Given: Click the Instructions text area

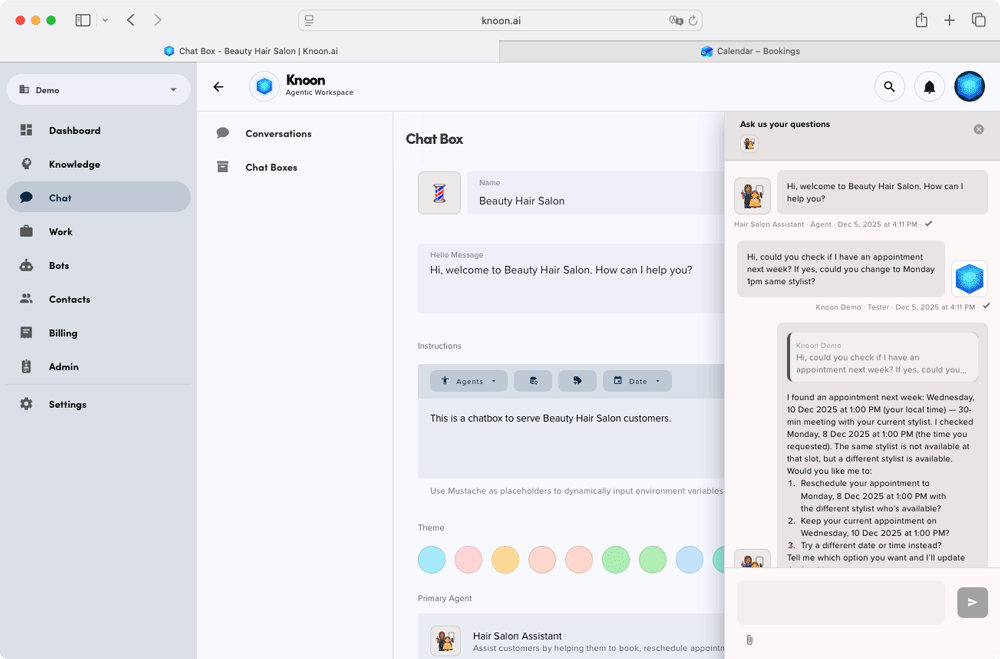Looking at the screenshot, I should point(571,438).
